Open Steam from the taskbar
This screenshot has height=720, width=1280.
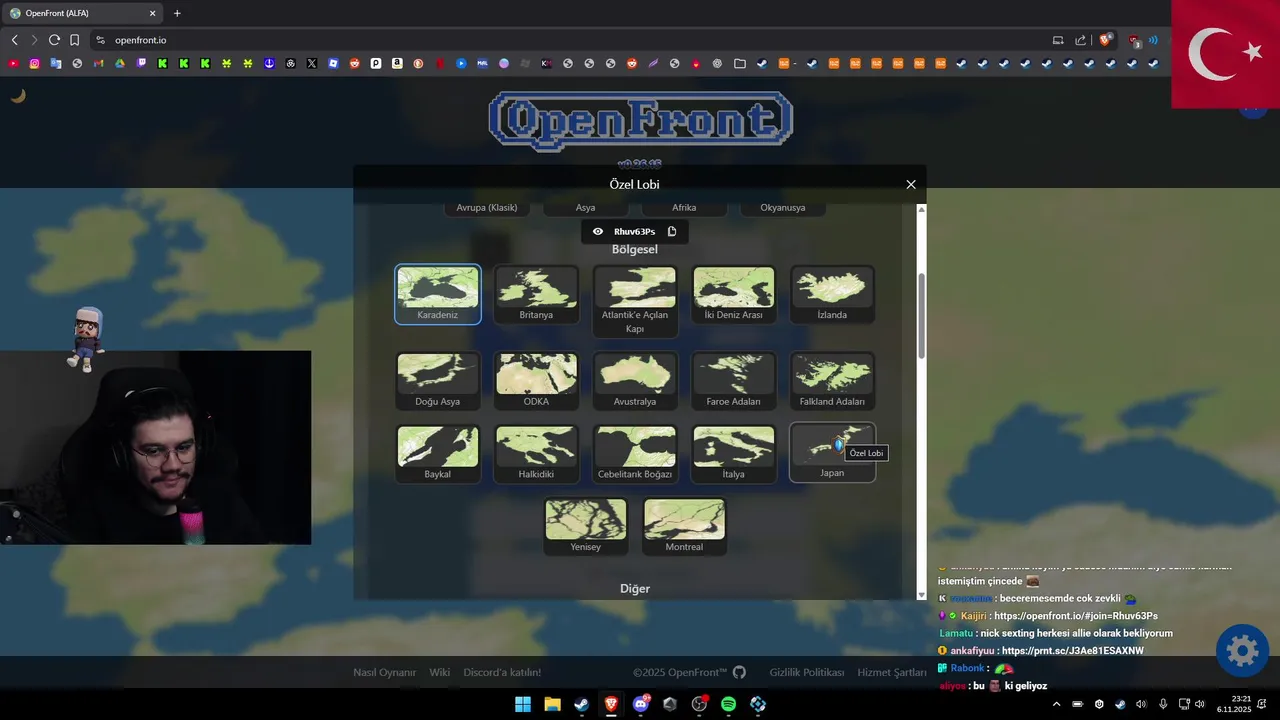(x=581, y=704)
